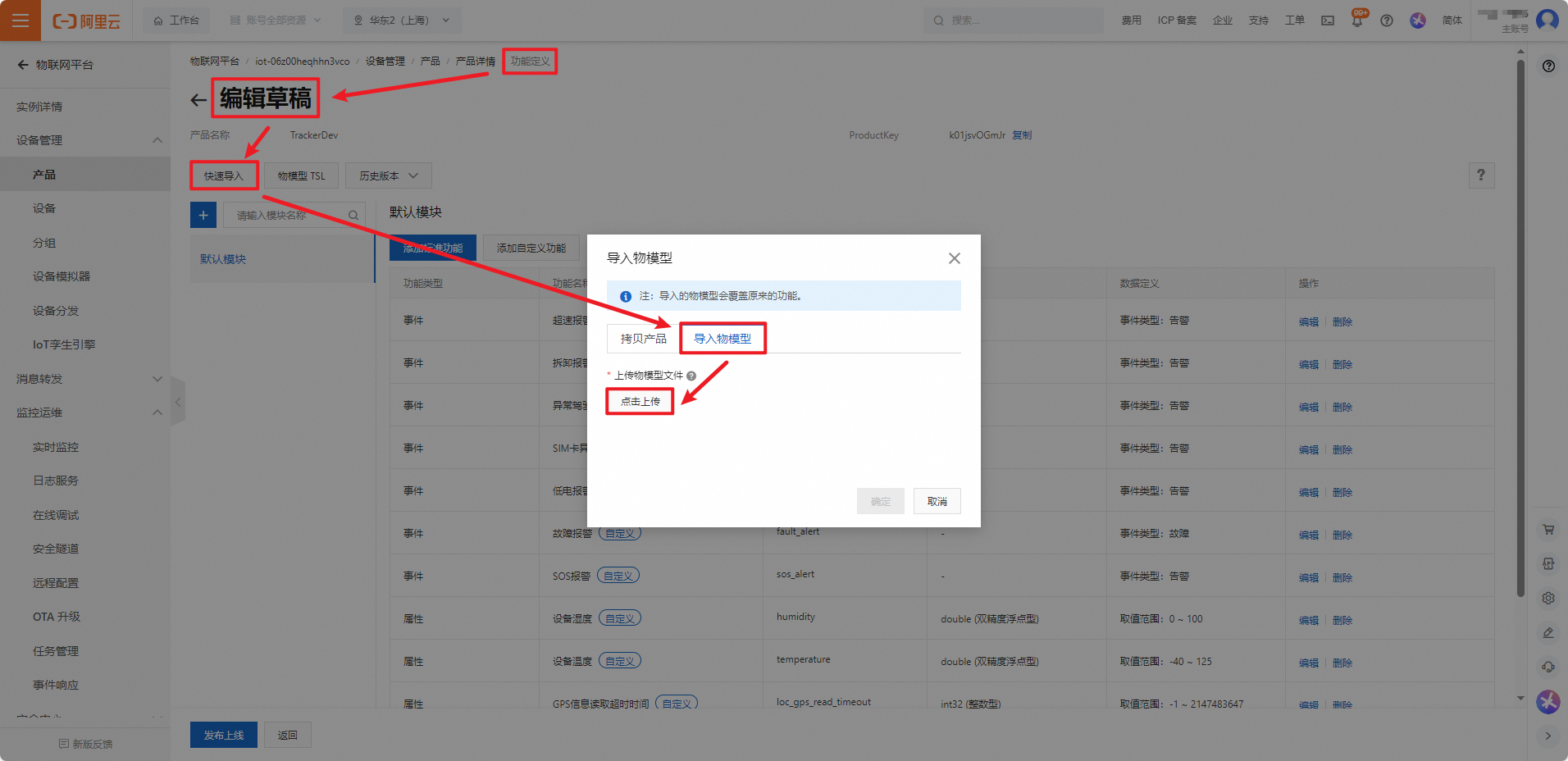The height and width of the screenshot is (761, 1568).
Task: Expand the 历史版本 dropdown
Action: (388, 175)
